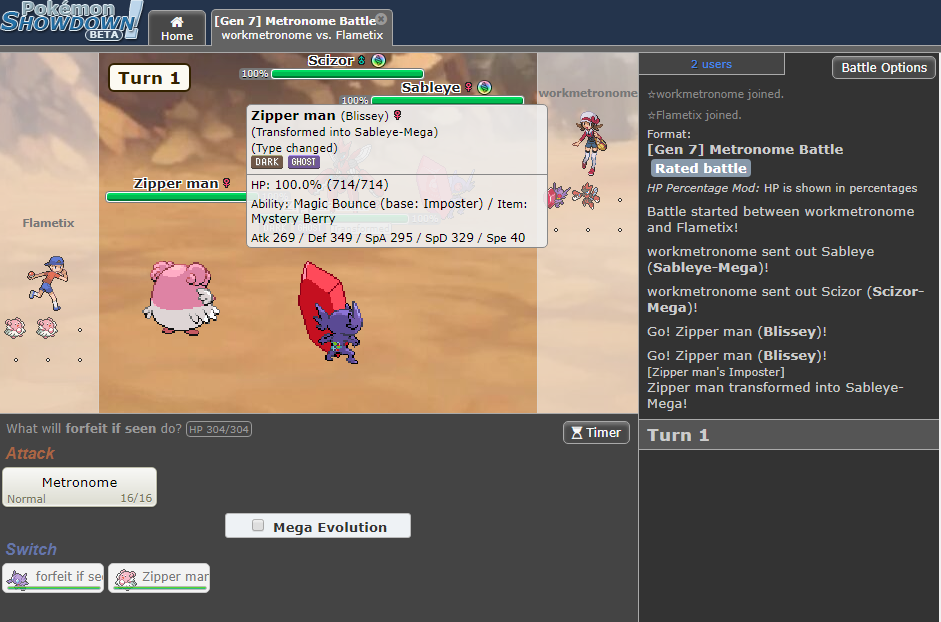Switch to forfeit if seen
The height and width of the screenshot is (622, 941).
[53, 578]
